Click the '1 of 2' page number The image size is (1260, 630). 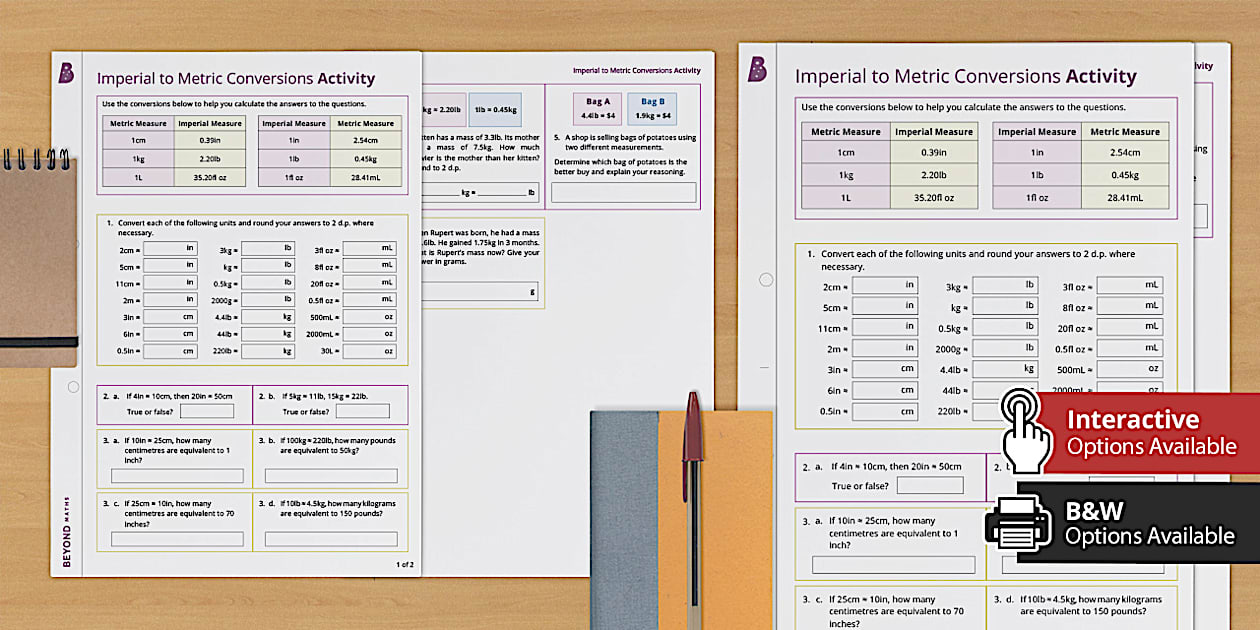(406, 563)
